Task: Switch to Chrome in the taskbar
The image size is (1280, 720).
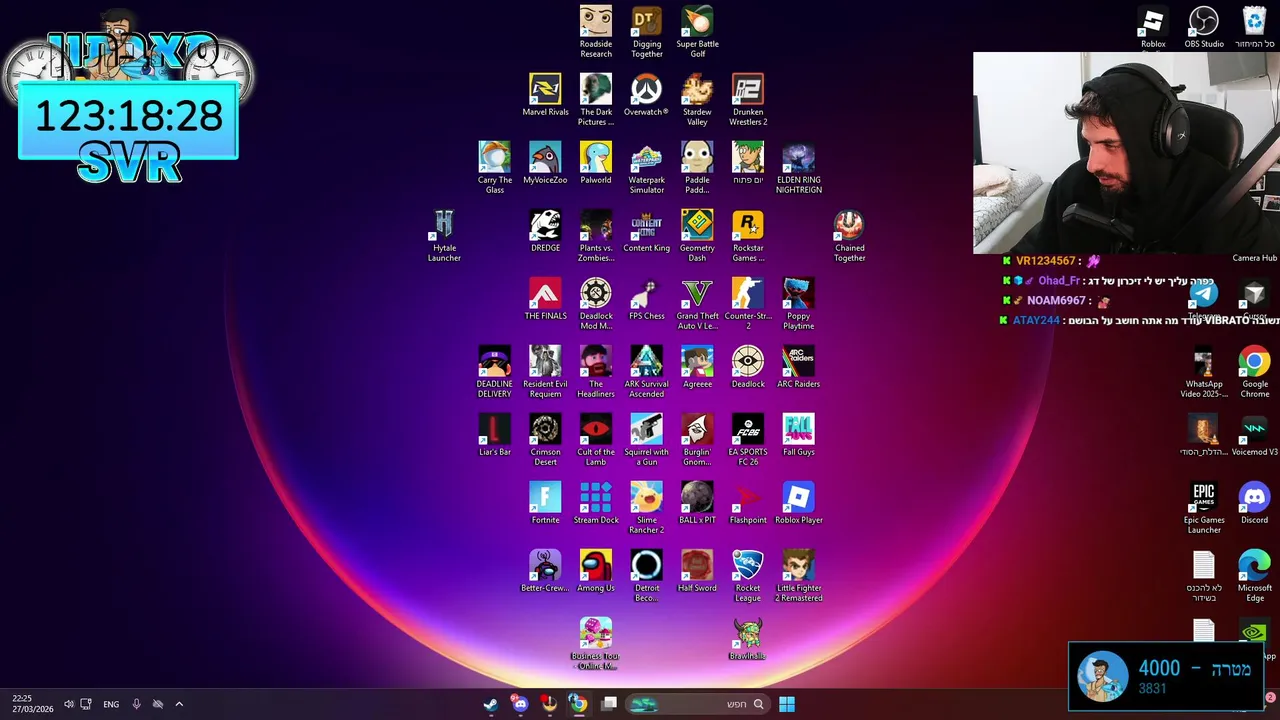Action: (578, 704)
